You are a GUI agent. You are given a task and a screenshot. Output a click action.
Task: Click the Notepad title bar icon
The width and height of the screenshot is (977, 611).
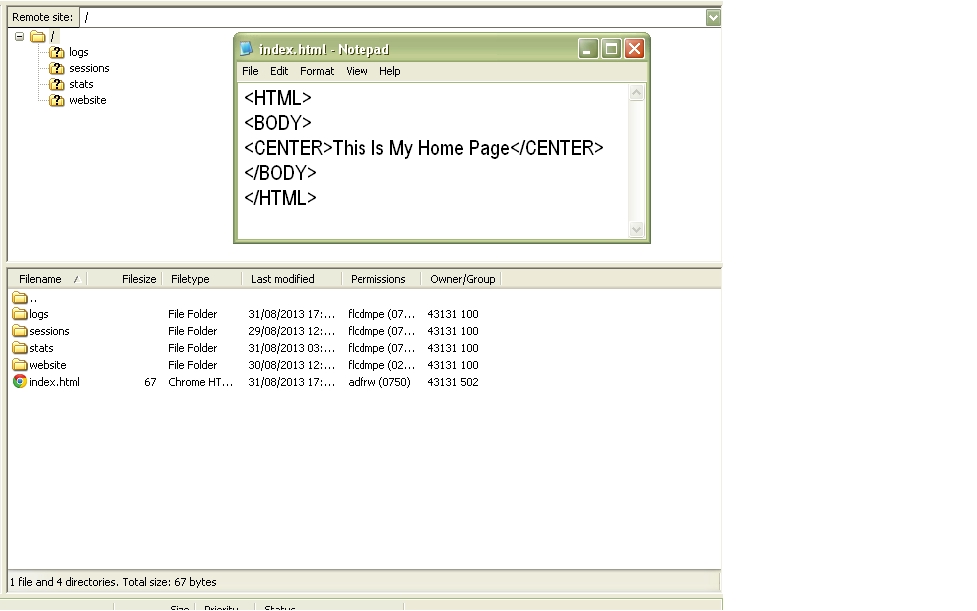click(x=247, y=49)
